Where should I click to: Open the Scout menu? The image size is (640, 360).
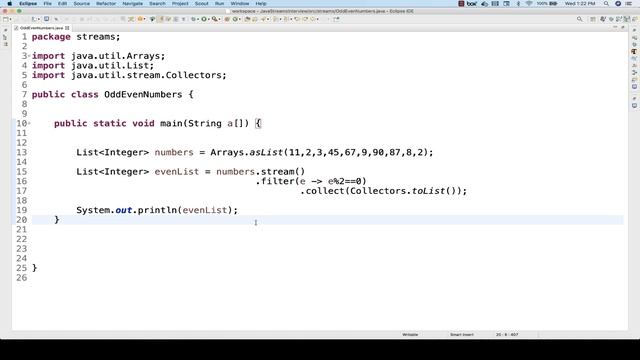point(202,4)
